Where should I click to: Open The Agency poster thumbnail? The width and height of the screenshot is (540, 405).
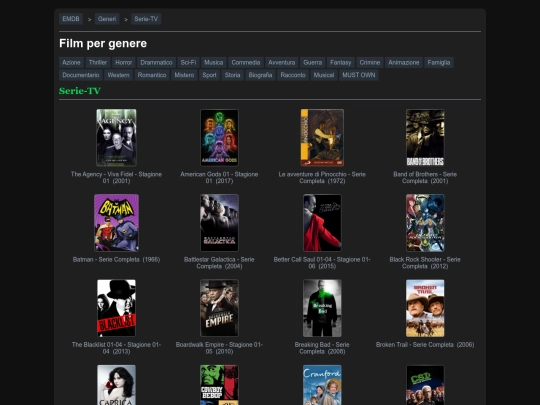[116, 138]
